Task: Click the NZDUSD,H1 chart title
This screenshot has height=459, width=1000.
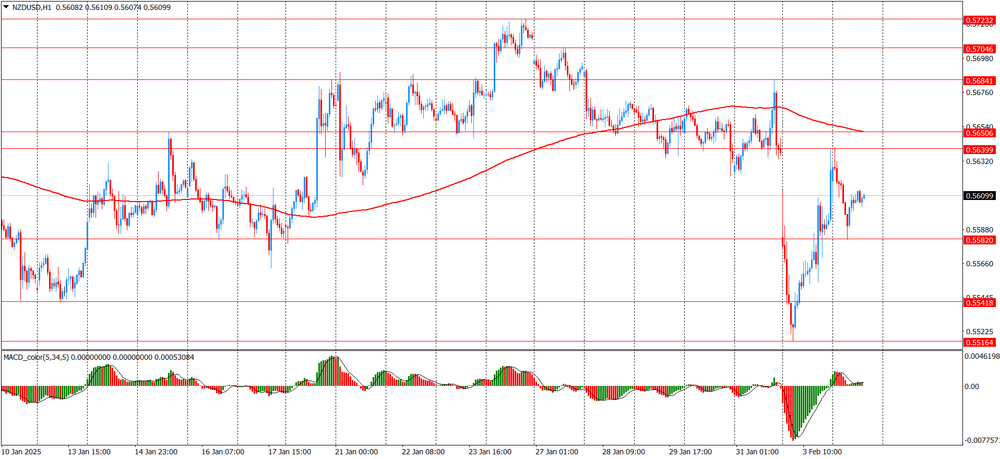Action: [33, 7]
